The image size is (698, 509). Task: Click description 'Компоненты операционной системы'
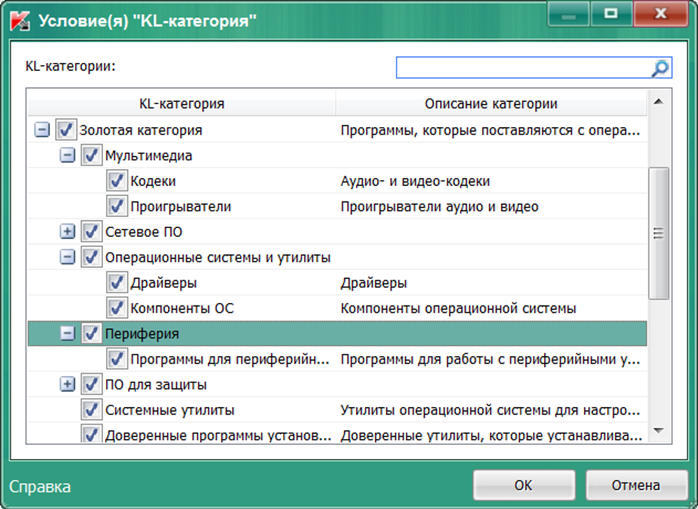tap(458, 308)
